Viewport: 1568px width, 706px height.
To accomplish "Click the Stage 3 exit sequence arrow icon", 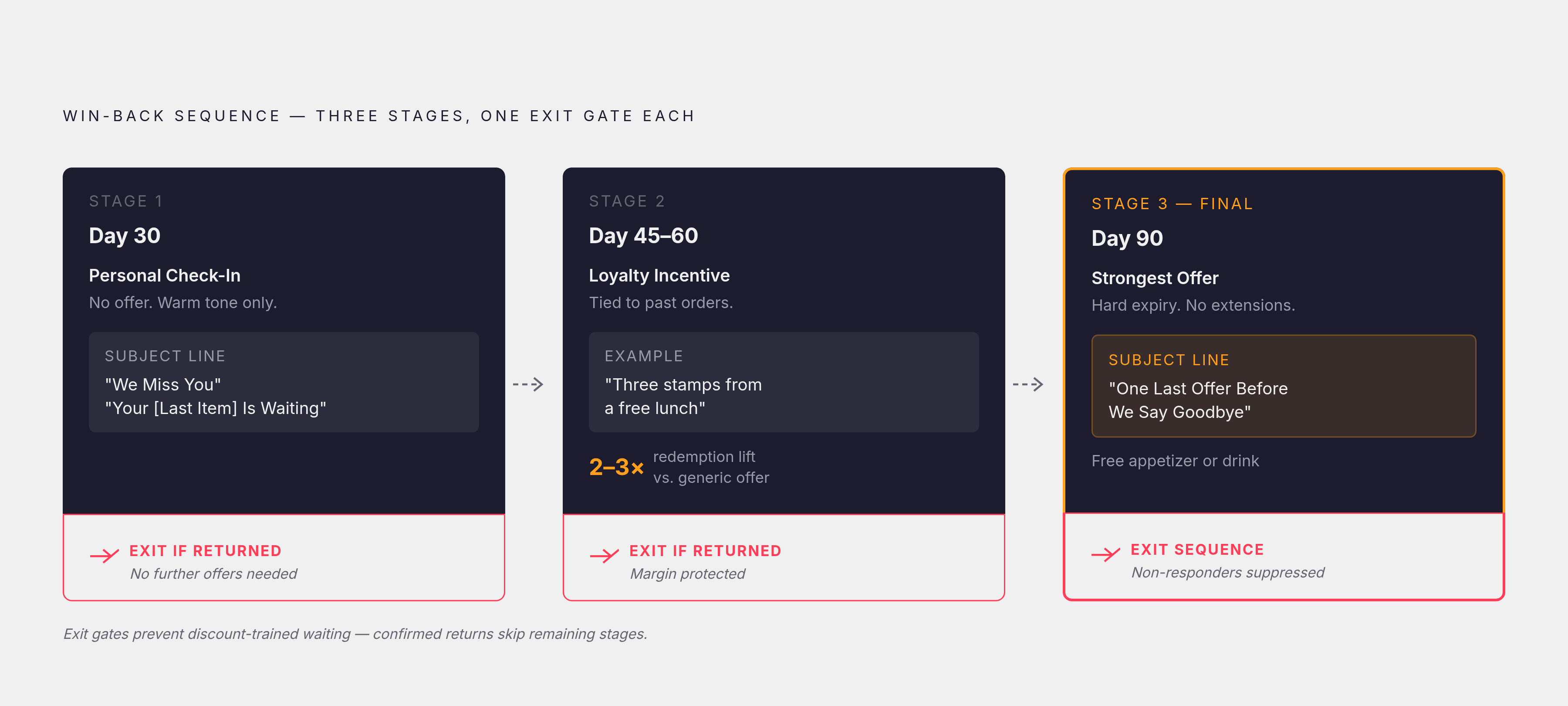I will (x=1105, y=554).
